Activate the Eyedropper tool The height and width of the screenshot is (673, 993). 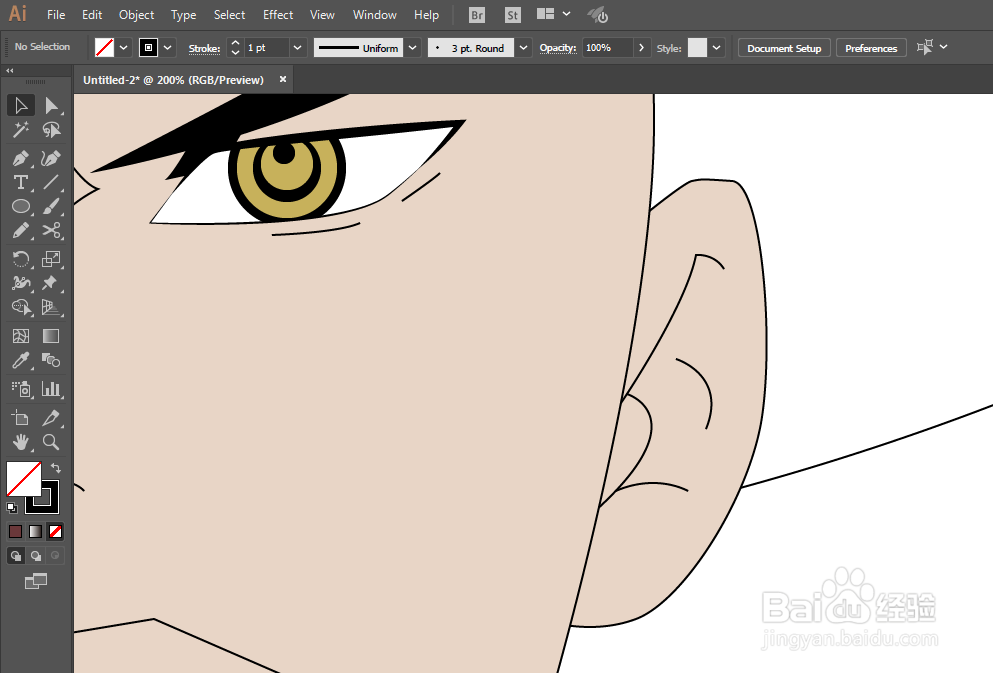click(20, 360)
